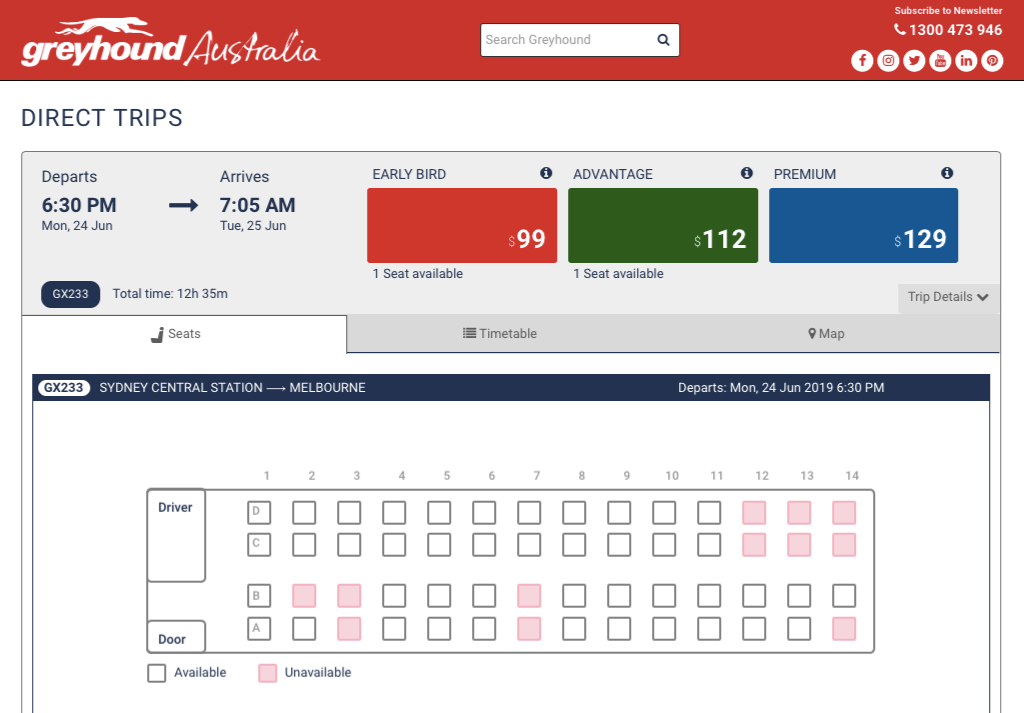The image size is (1024, 713).
Task: Select seat in row C, column 11
Action: coord(709,545)
